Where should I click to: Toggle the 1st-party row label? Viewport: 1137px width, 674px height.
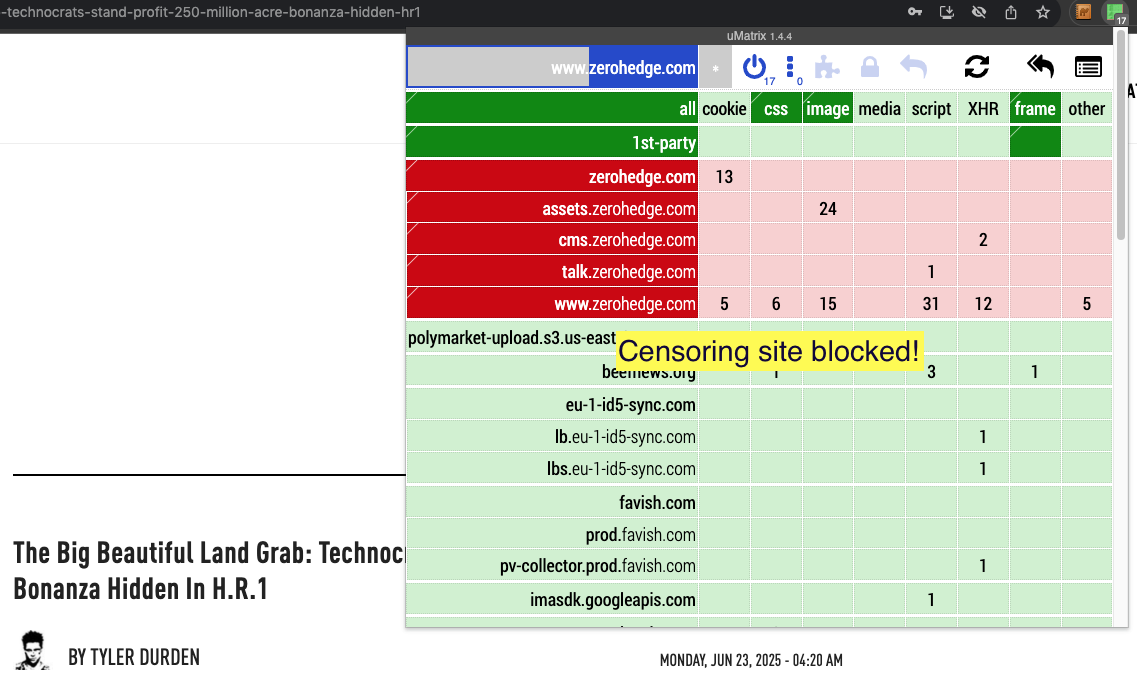(x=552, y=142)
